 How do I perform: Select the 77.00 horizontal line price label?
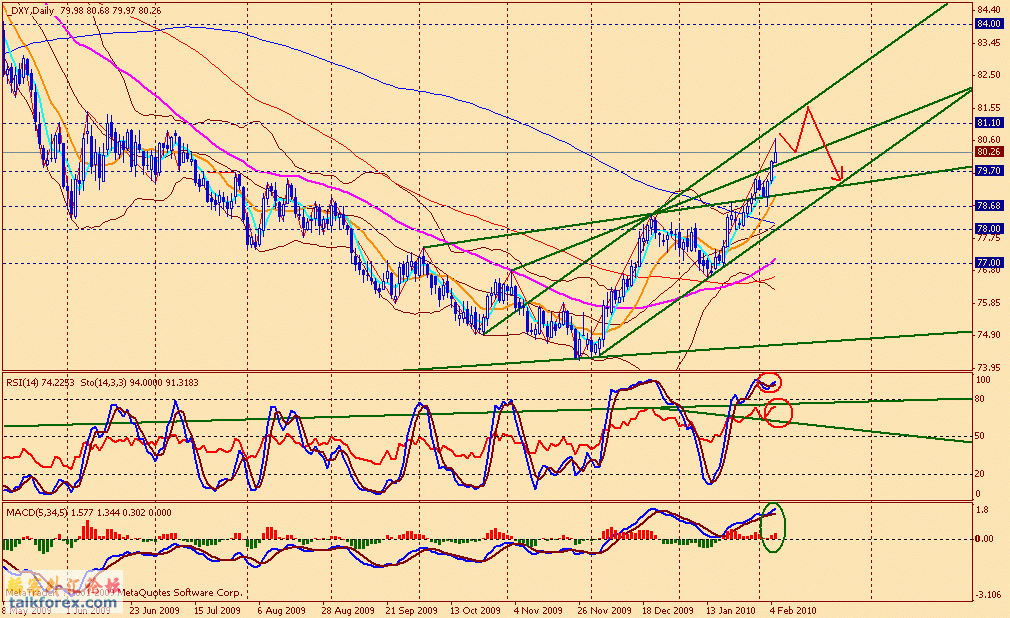click(989, 263)
